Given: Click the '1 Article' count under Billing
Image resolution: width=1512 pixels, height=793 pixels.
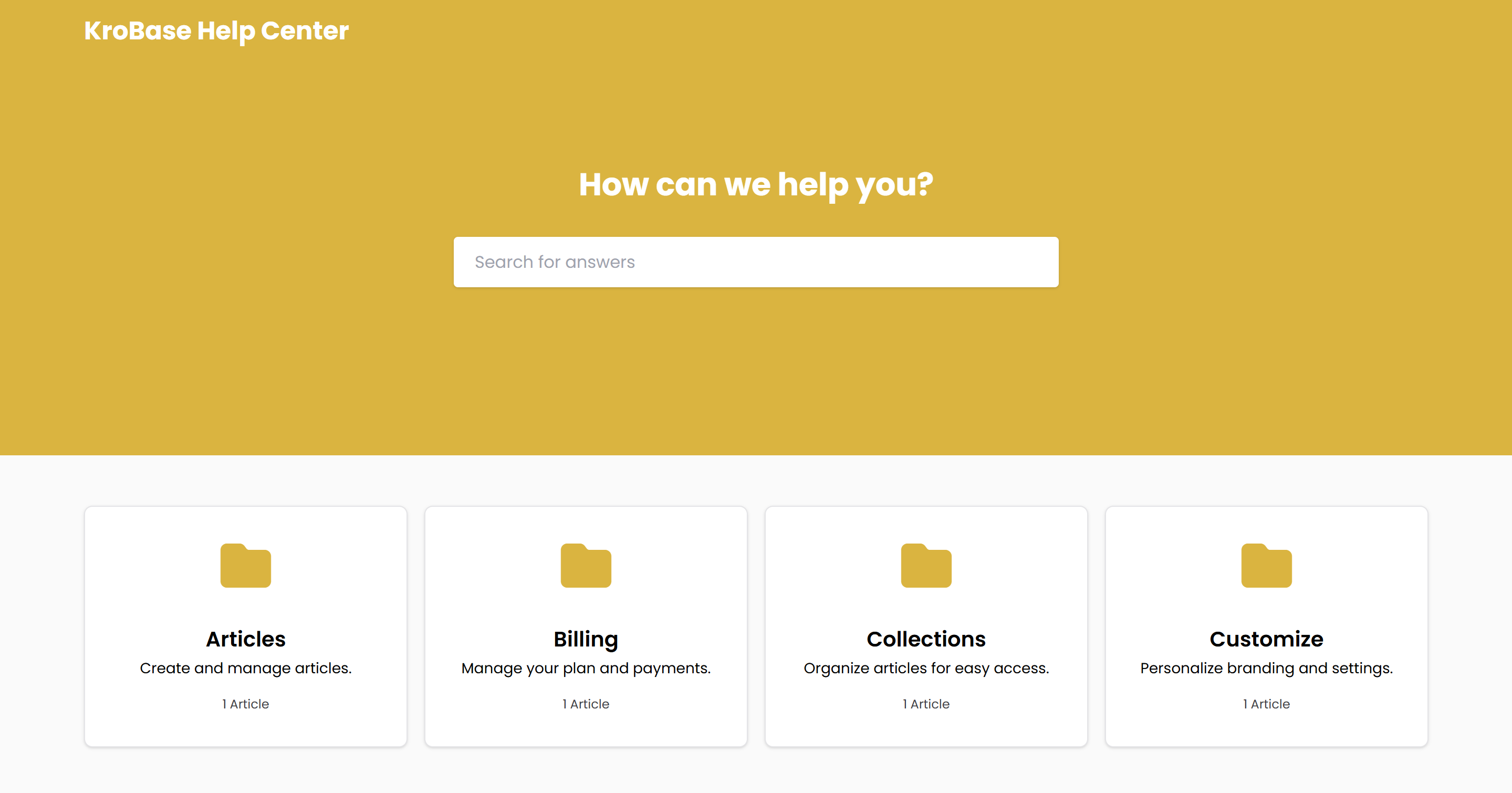Looking at the screenshot, I should [586, 704].
